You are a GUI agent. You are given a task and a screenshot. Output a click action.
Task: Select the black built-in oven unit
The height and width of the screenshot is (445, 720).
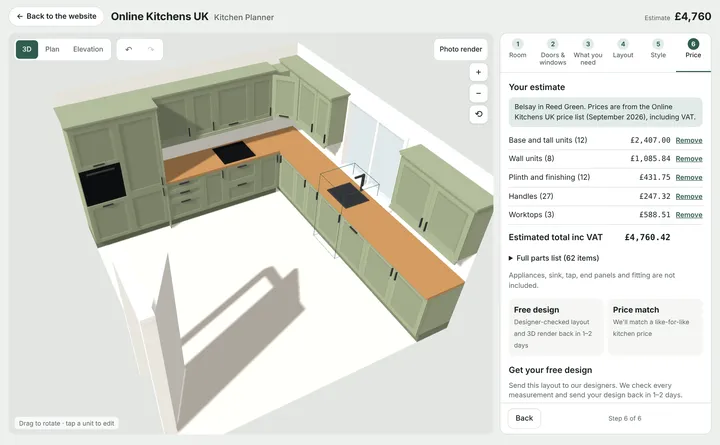(102, 185)
